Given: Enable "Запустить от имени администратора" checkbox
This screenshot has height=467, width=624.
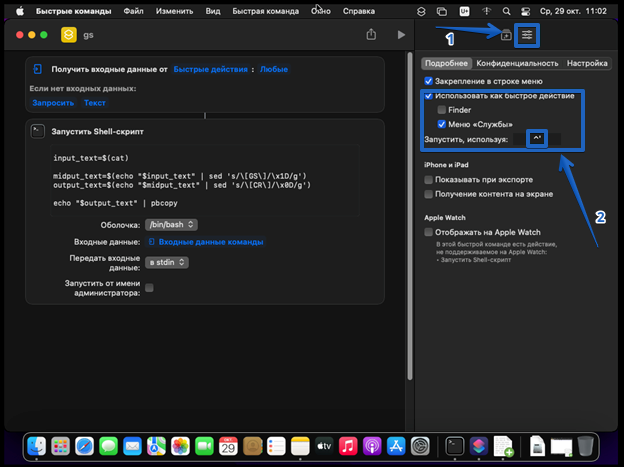Looking at the screenshot, I should [x=149, y=288].
